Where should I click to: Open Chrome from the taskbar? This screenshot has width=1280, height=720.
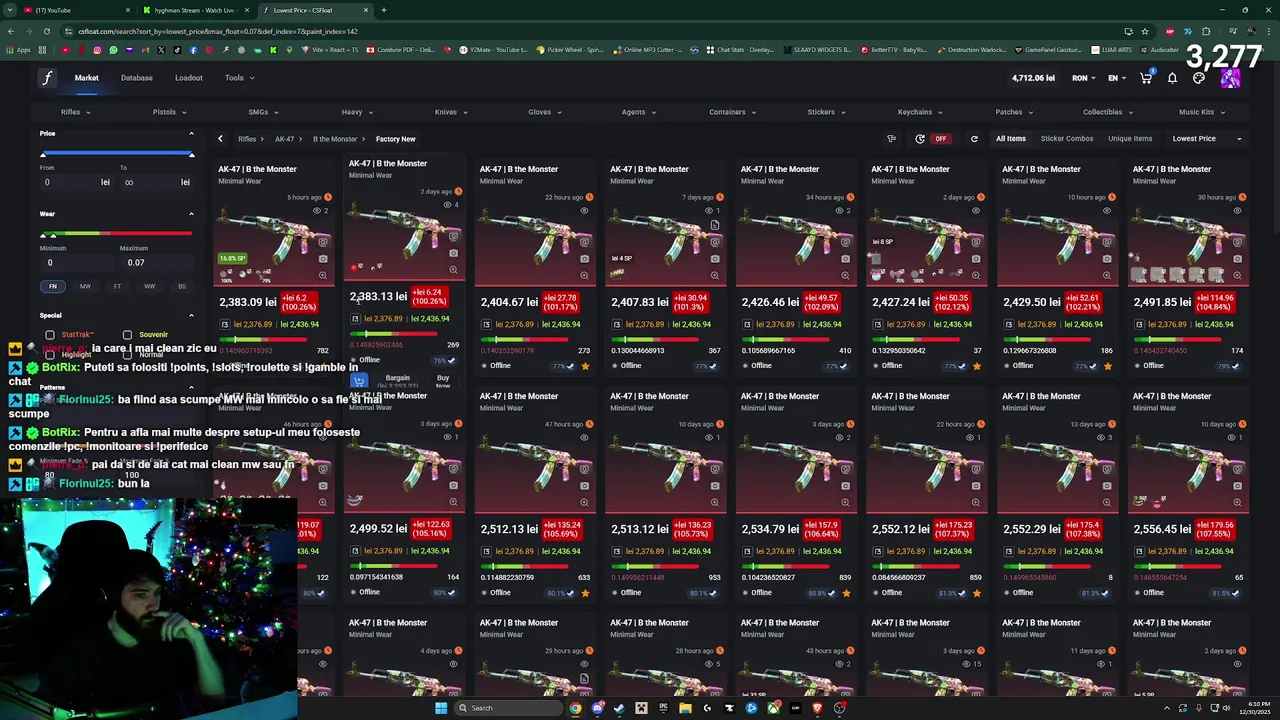pos(575,708)
